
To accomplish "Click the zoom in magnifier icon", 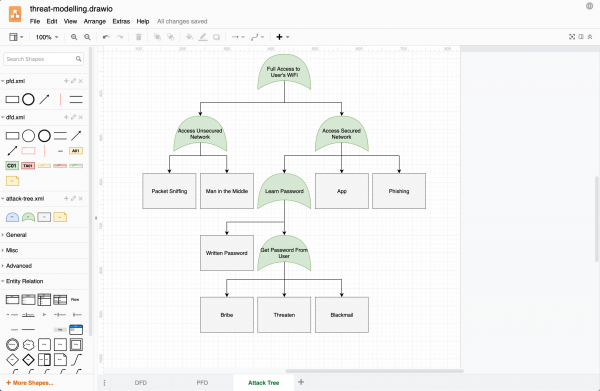I will point(74,37).
